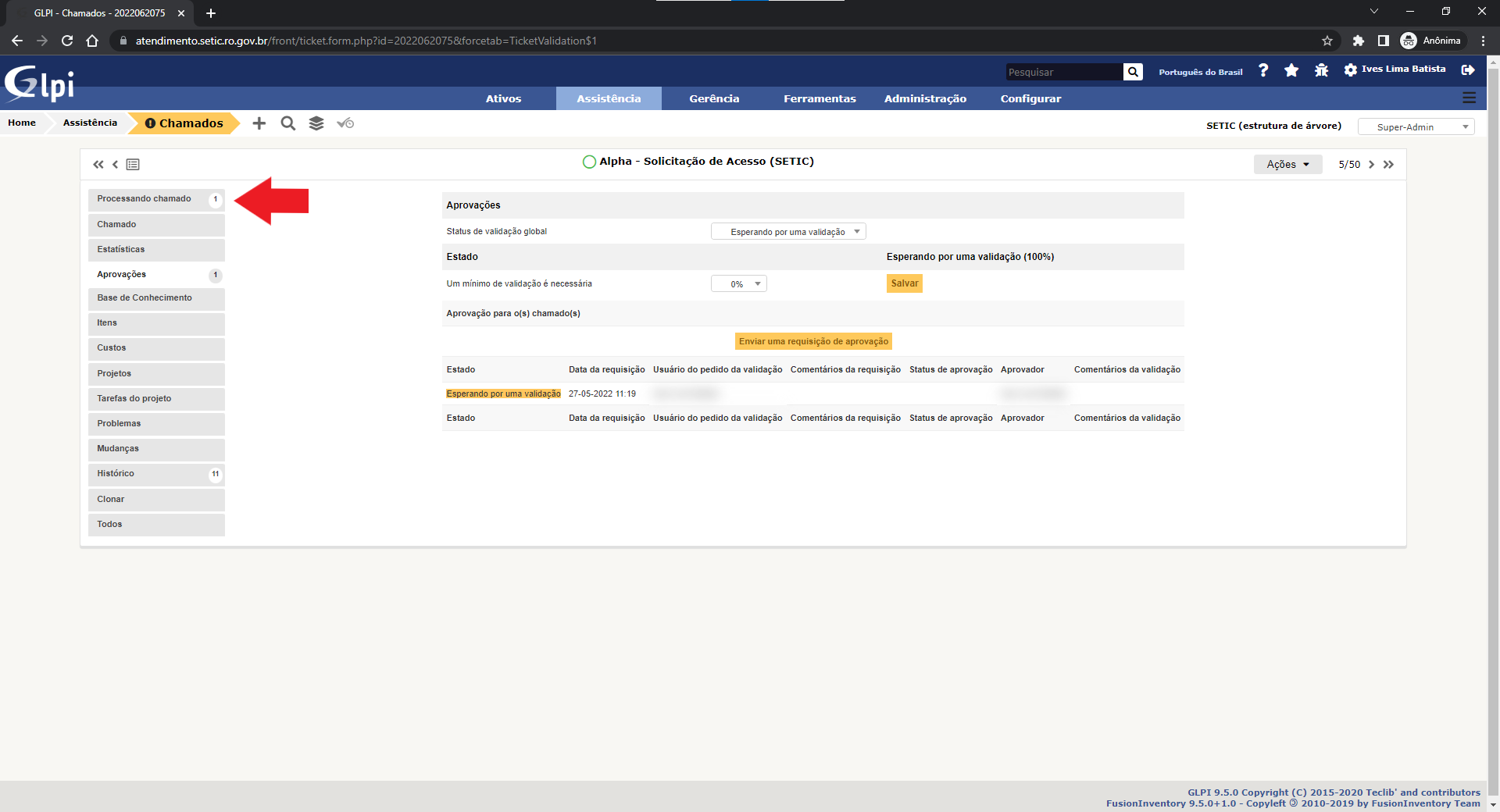
Task: Click Português do Brasil language link
Action: coord(1200,72)
